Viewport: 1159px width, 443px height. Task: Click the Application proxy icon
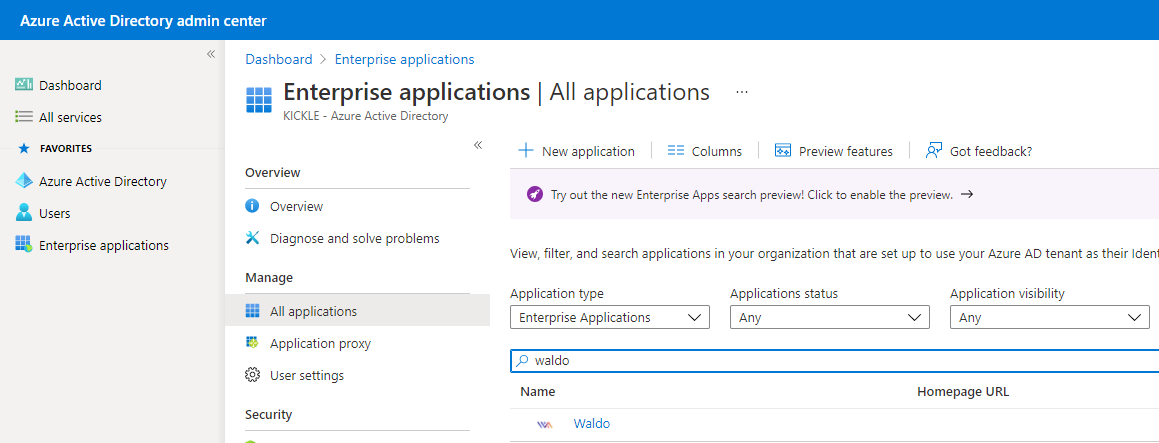(252, 342)
